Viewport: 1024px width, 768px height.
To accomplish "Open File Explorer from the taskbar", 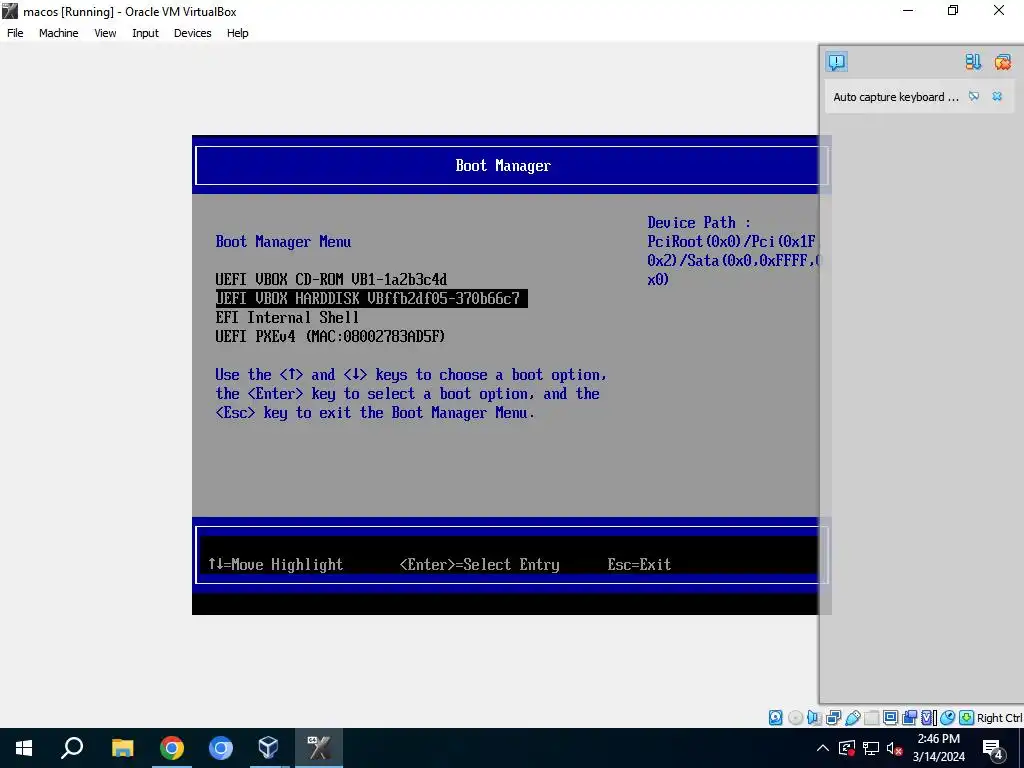I will [x=122, y=748].
